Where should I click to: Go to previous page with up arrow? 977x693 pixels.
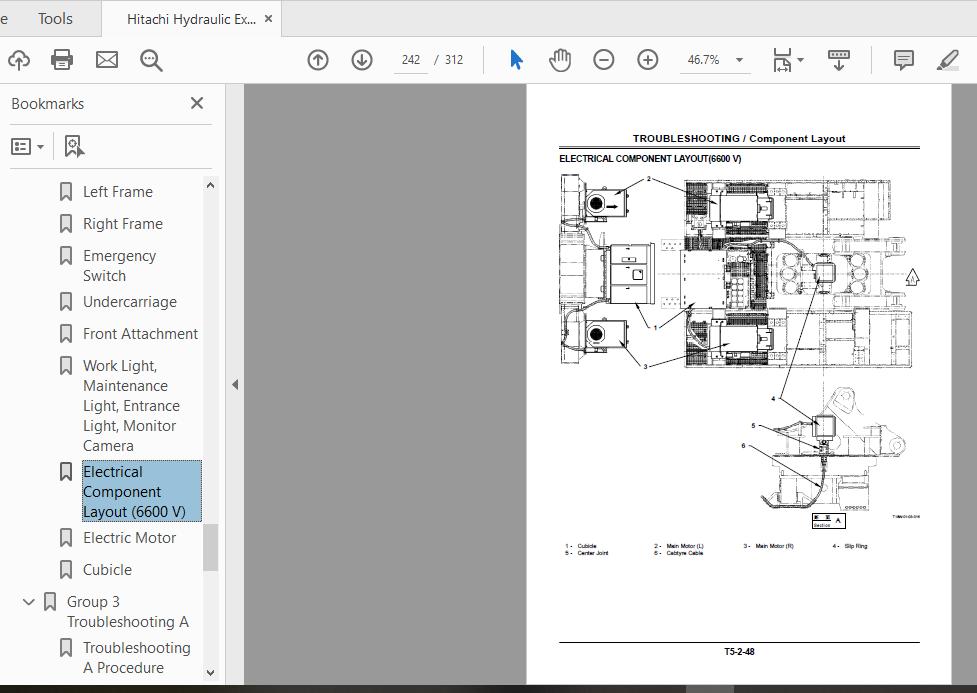click(x=318, y=60)
